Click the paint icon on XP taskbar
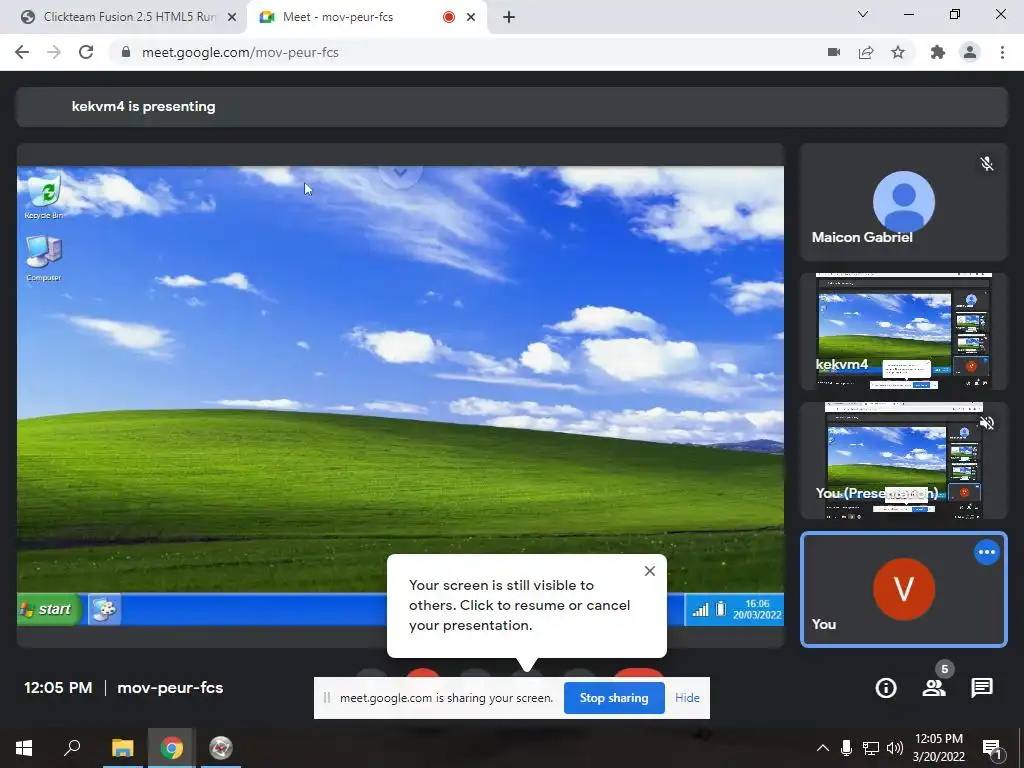Screen dimensions: 1024x768 104,610
